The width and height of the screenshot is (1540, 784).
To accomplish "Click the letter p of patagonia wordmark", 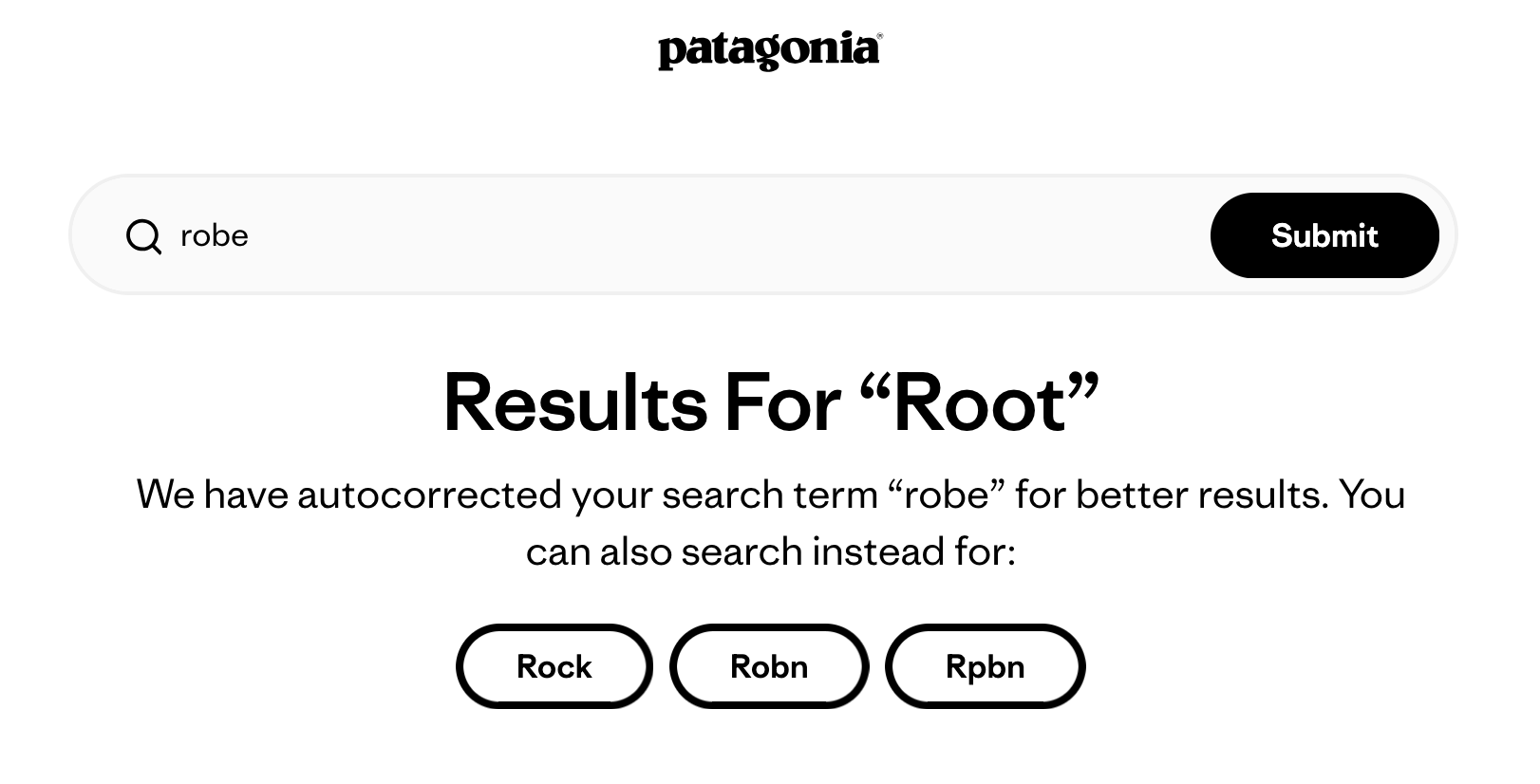I will [672, 53].
